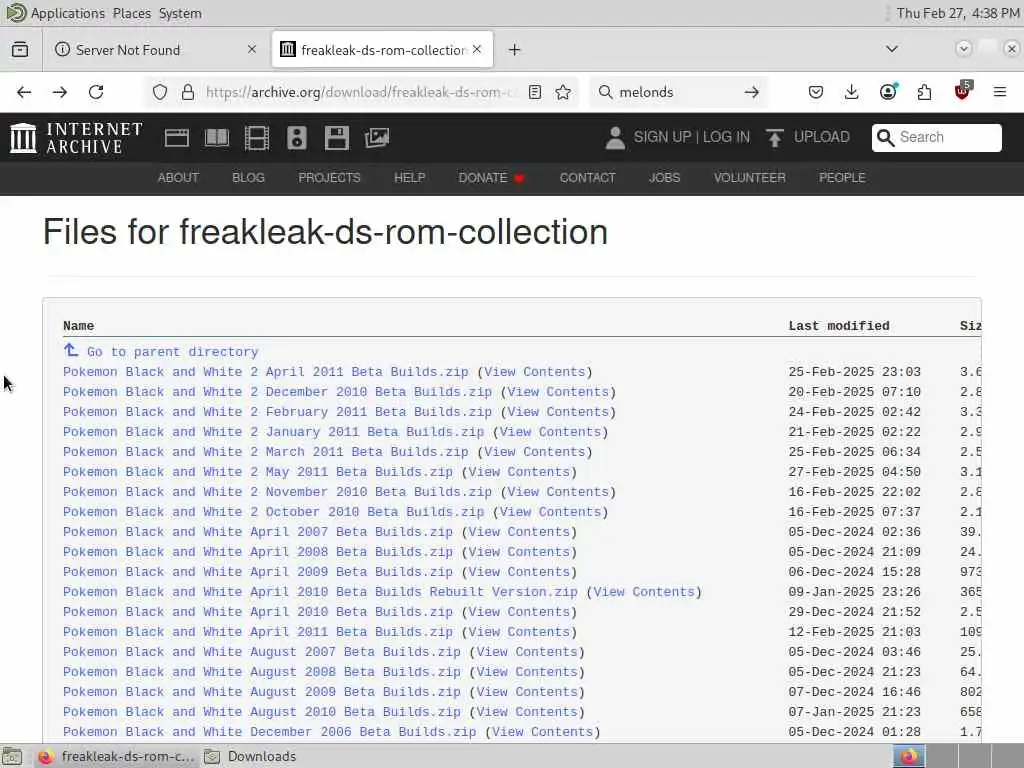Screen dimensions: 1024x768
Task: Go forward to the next page
Action: coord(60,92)
